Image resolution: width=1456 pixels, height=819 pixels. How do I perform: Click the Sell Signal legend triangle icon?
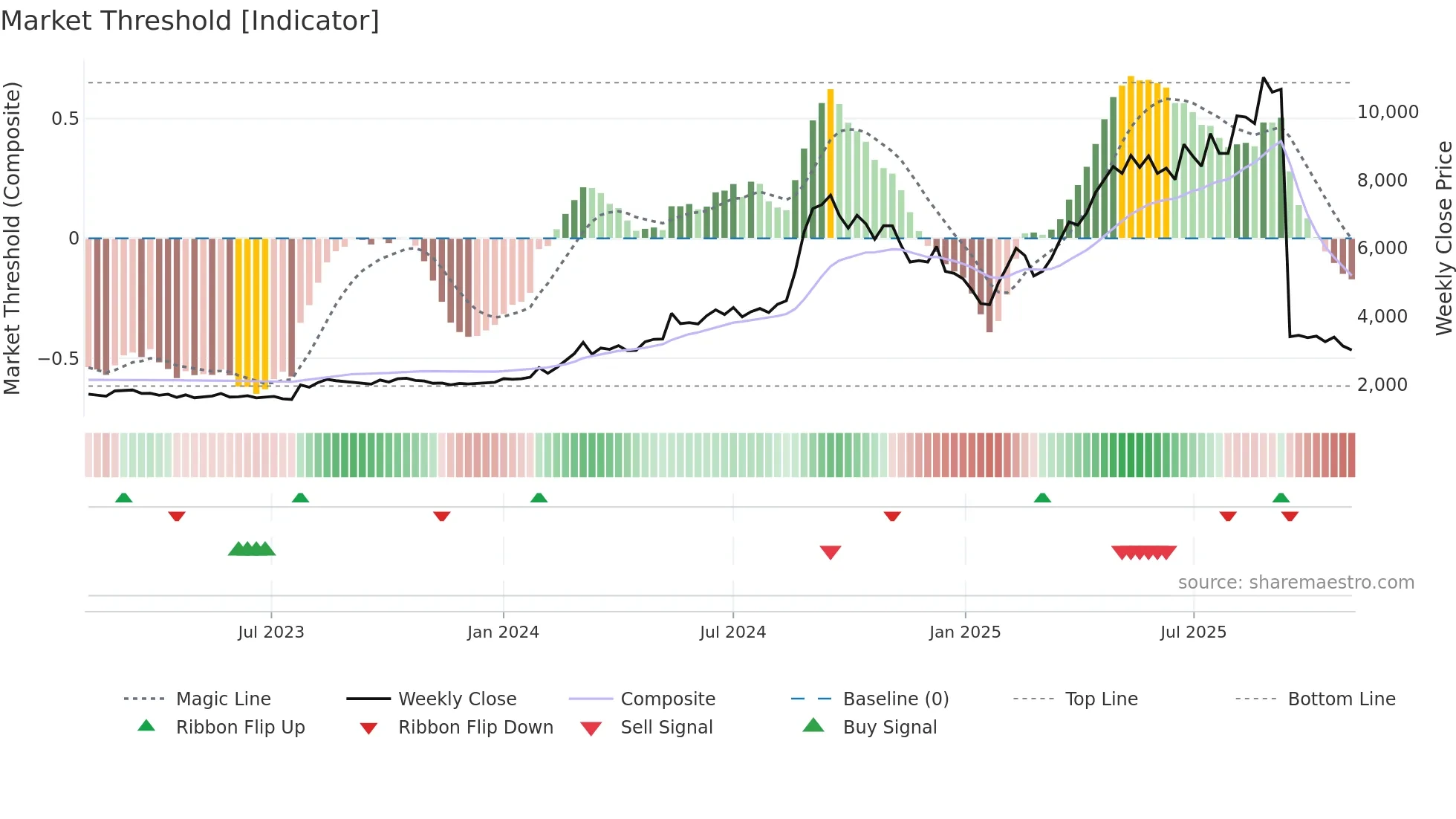591,728
